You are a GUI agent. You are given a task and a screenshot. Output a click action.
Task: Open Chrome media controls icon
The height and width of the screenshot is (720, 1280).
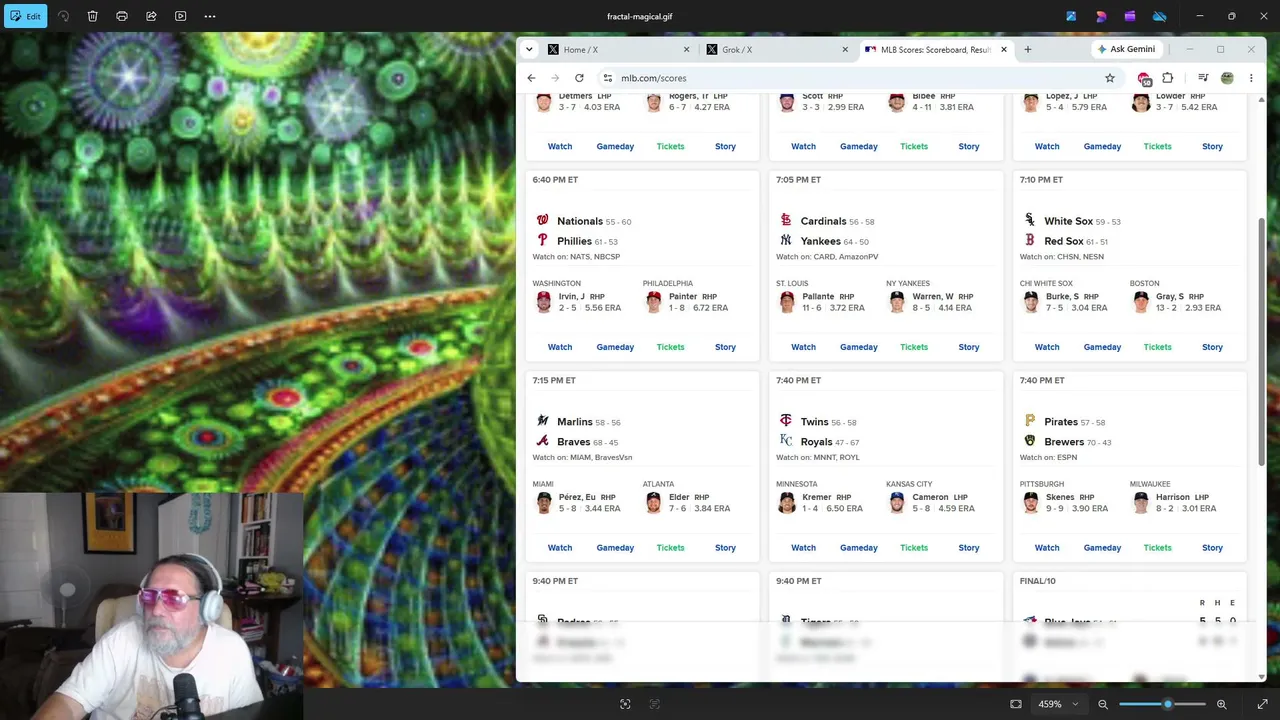pyautogui.click(x=1203, y=78)
